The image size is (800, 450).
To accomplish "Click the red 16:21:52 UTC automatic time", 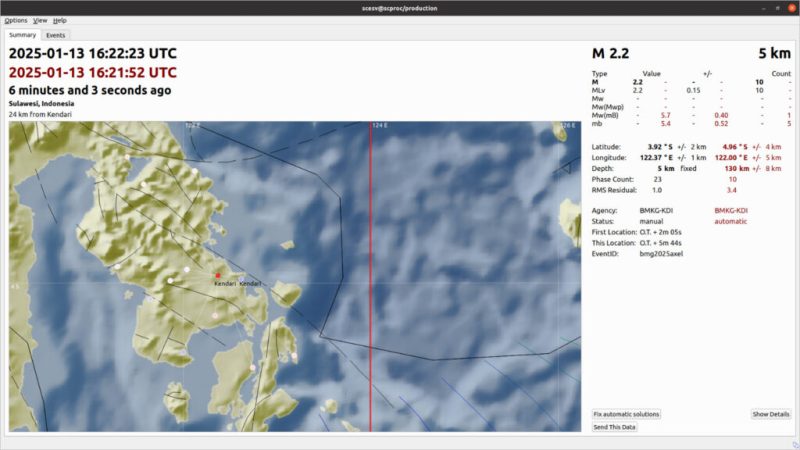I will (x=93, y=72).
